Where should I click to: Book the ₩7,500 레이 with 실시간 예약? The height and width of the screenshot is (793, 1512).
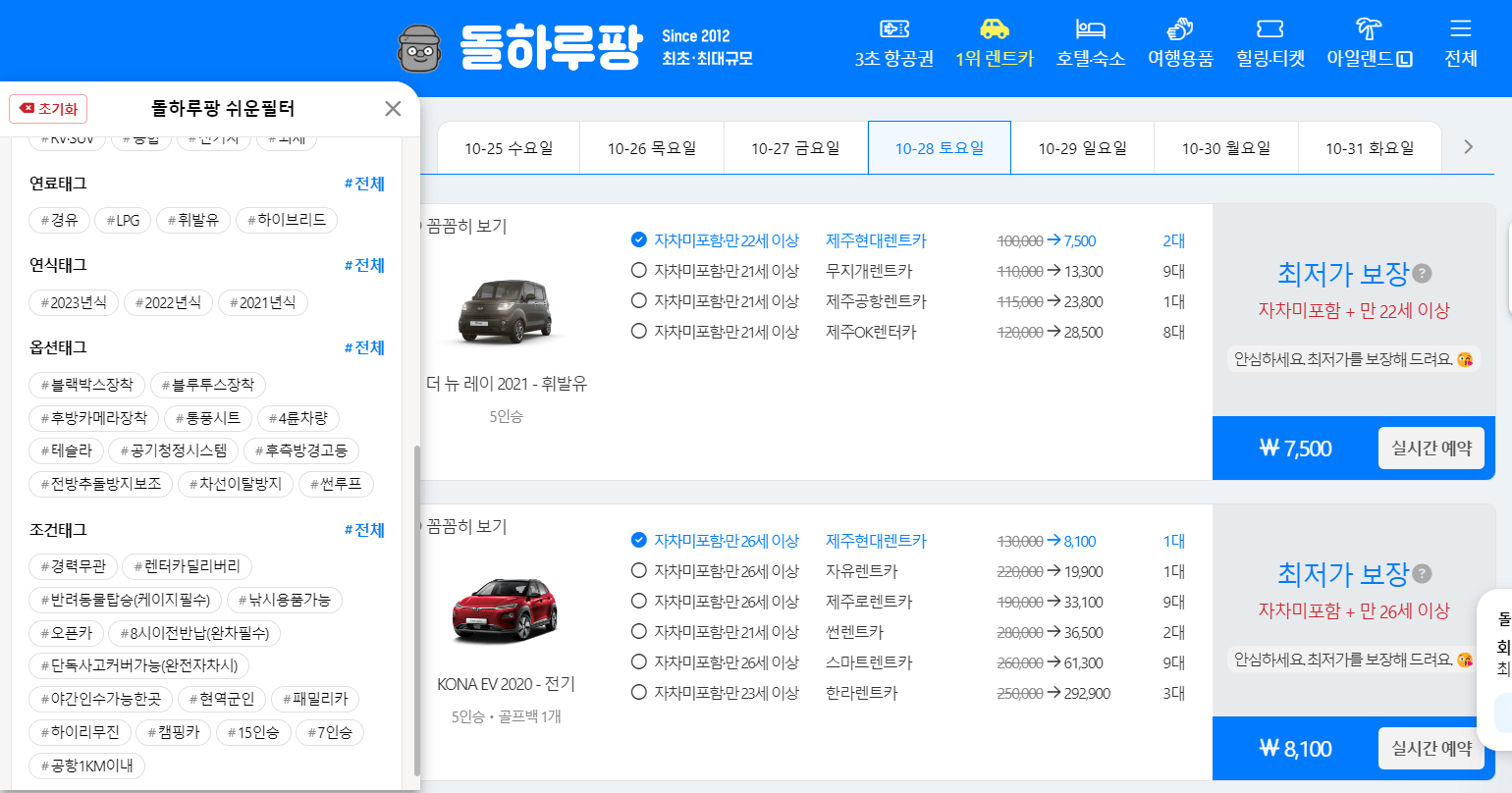coord(1431,449)
